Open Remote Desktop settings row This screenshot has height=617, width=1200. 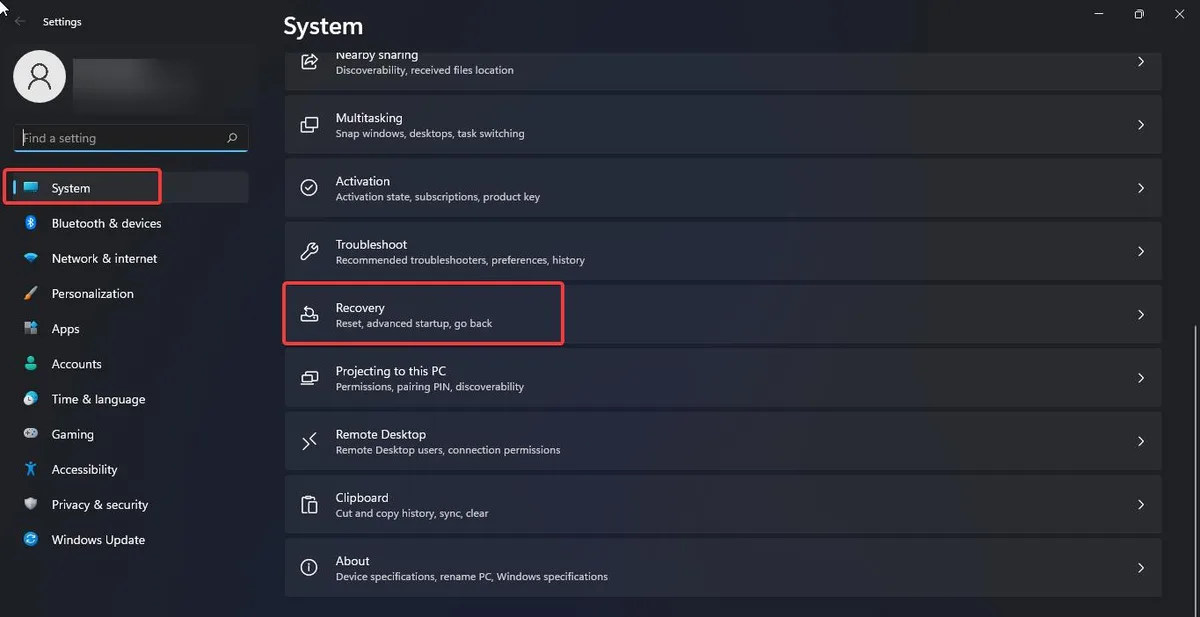pos(723,441)
